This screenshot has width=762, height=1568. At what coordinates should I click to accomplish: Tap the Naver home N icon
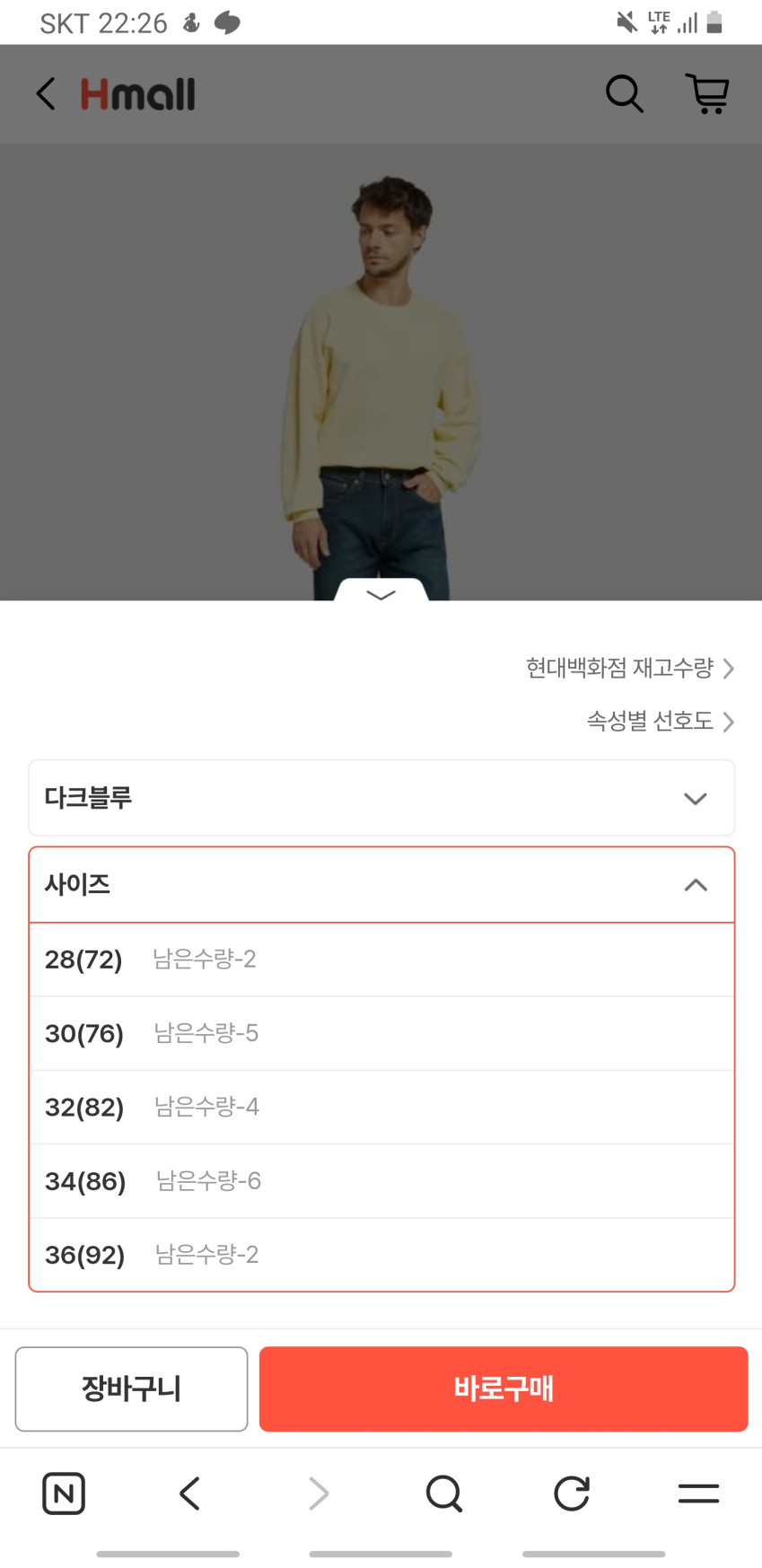click(64, 1494)
